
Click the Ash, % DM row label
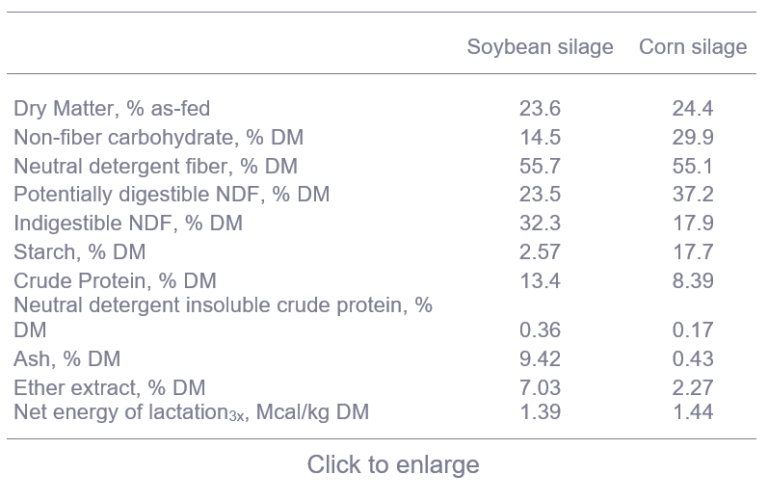[67, 359]
